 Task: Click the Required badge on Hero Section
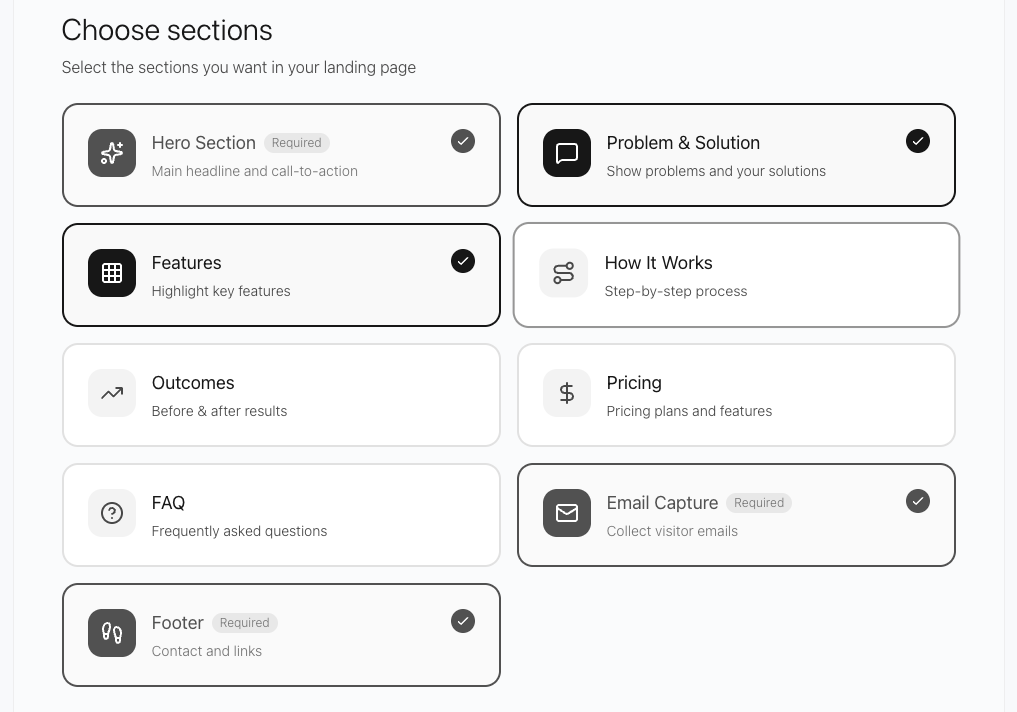(297, 142)
